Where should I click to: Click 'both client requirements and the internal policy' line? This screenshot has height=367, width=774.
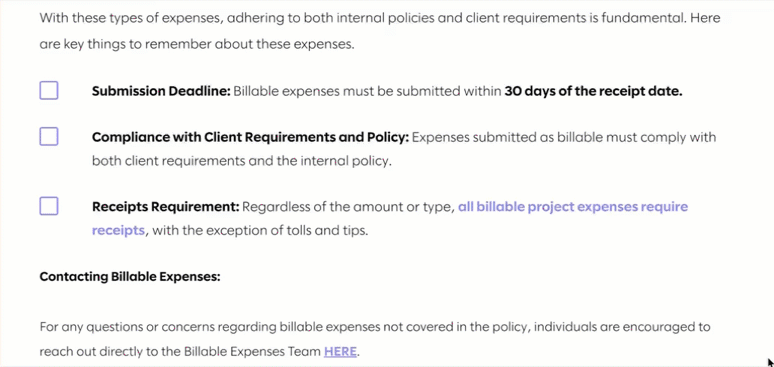coord(241,162)
